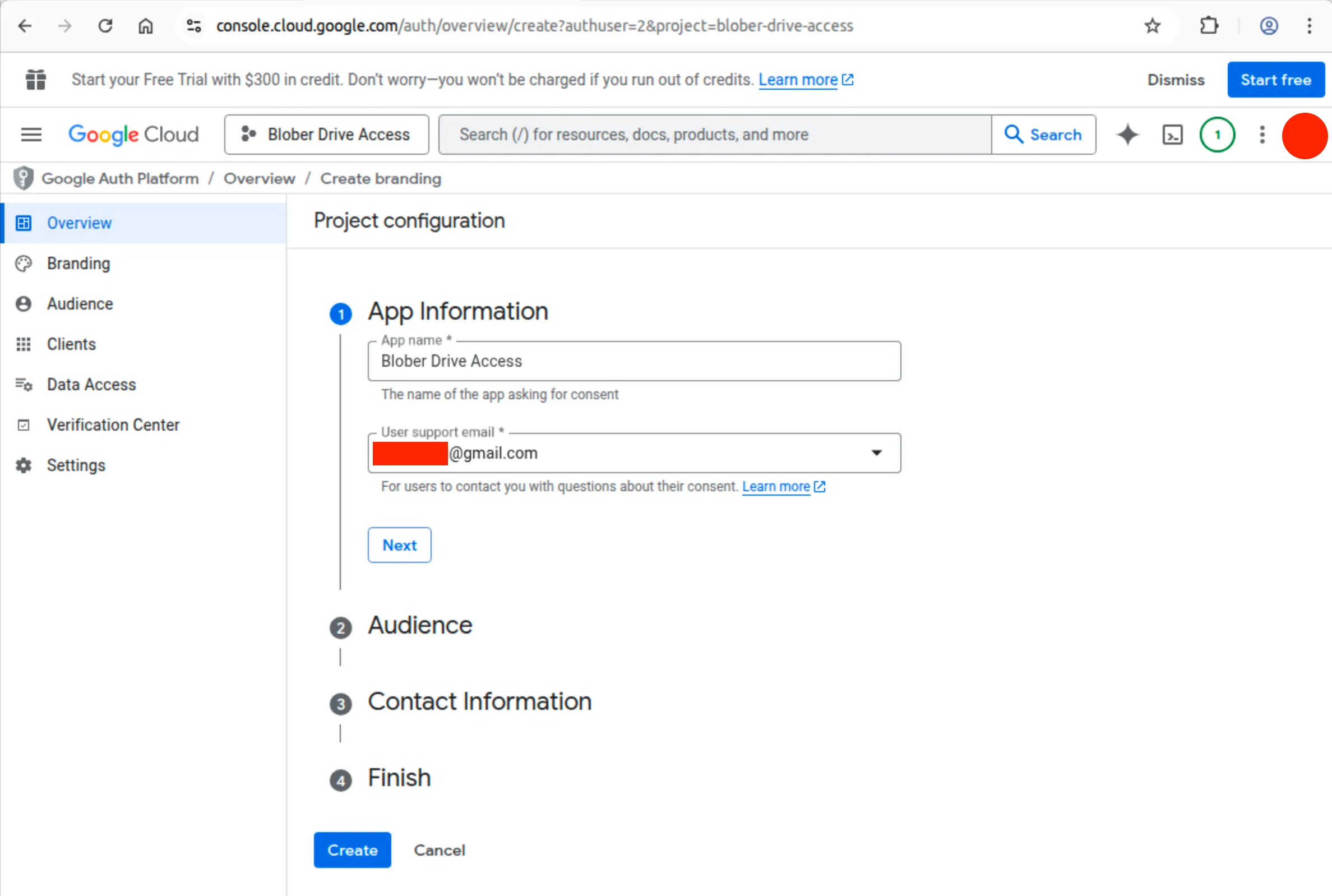1332x896 pixels.
Task: Open the Gemini AI assistant sparkle icon
Action: (x=1127, y=135)
